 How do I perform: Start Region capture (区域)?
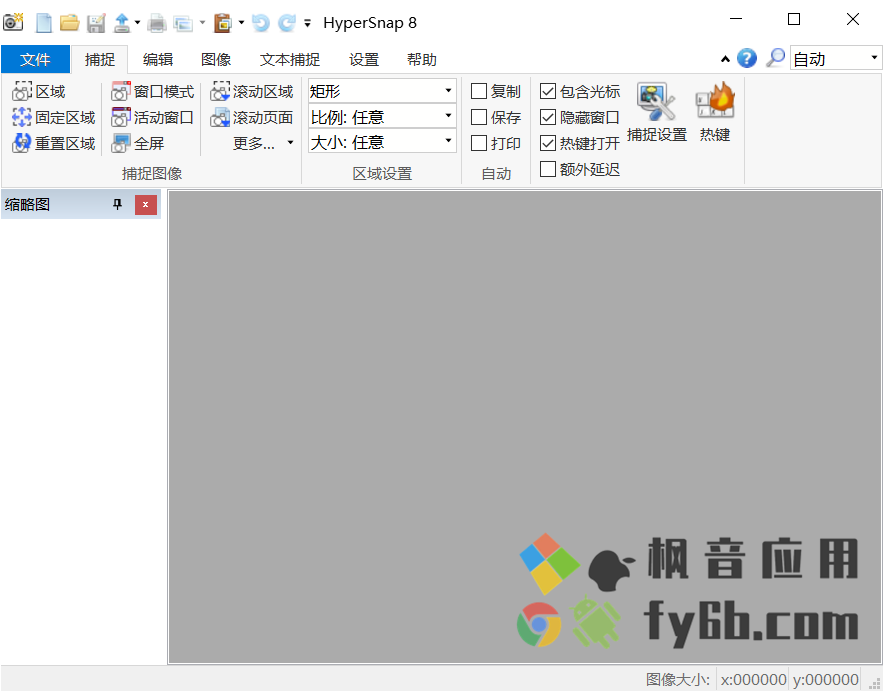[39, 91]
